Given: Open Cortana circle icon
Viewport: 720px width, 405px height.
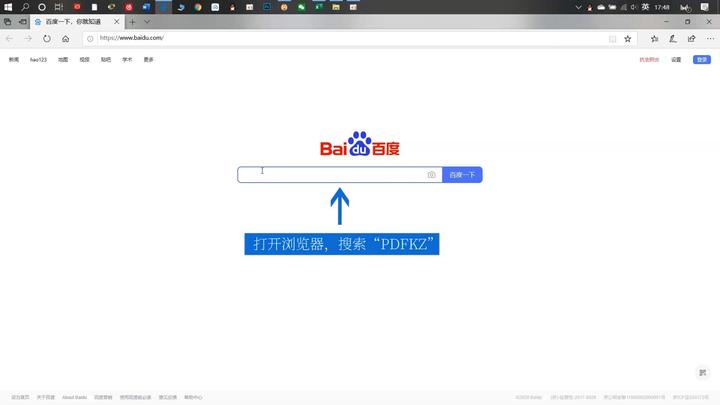Looking at the screenshot, I should click(x=42, y=7).
